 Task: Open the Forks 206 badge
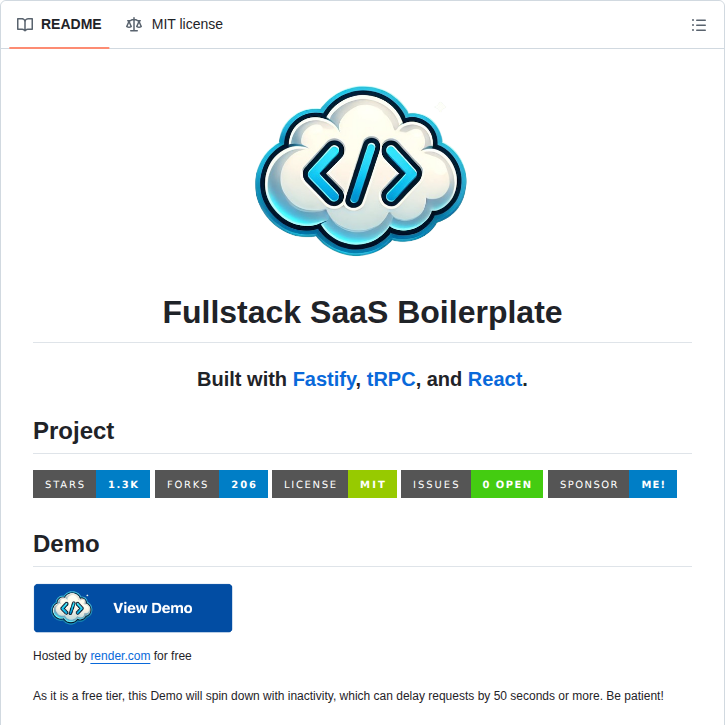[211, 484]
